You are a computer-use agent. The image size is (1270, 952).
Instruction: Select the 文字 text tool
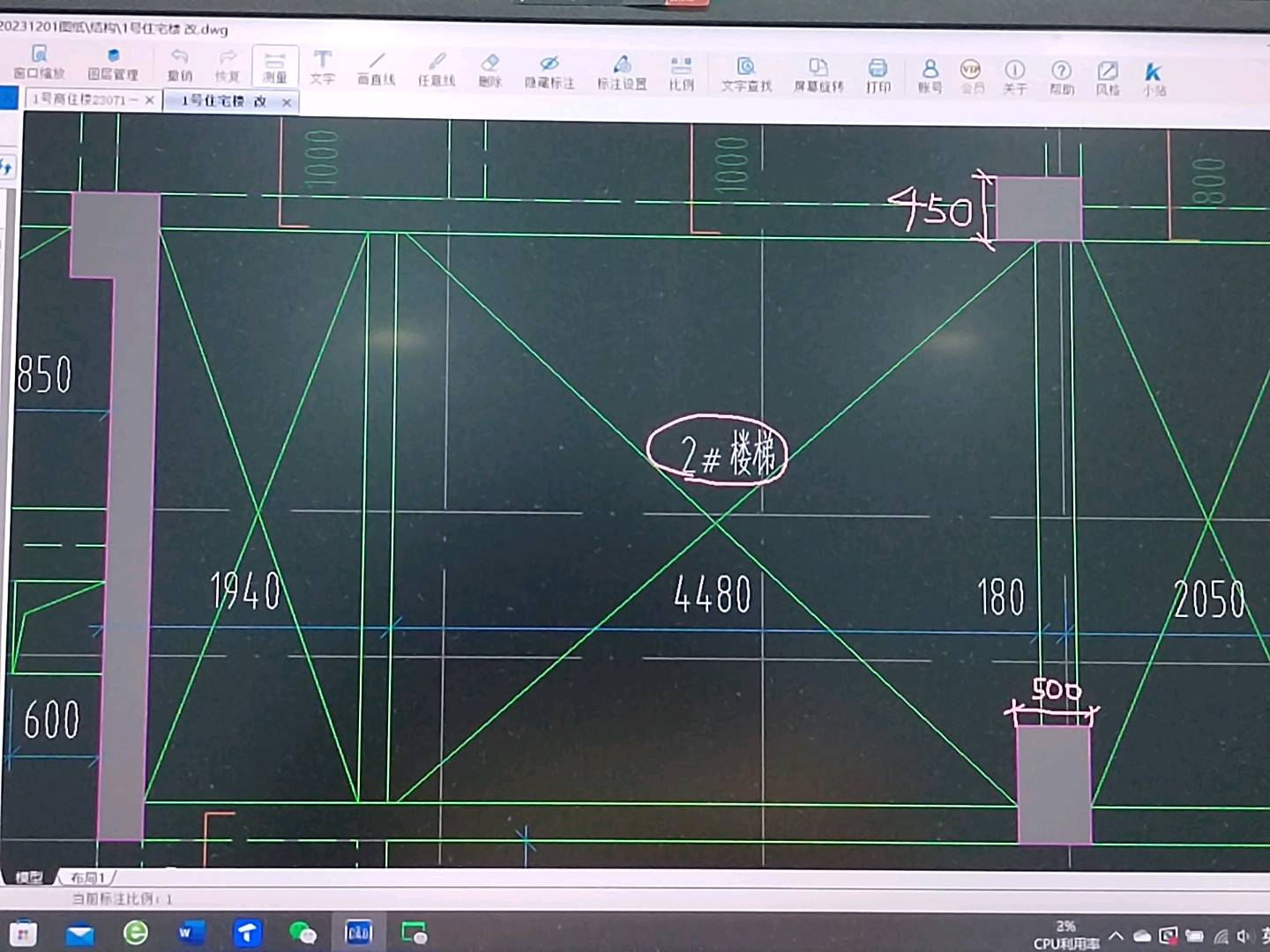click(323, 68)
